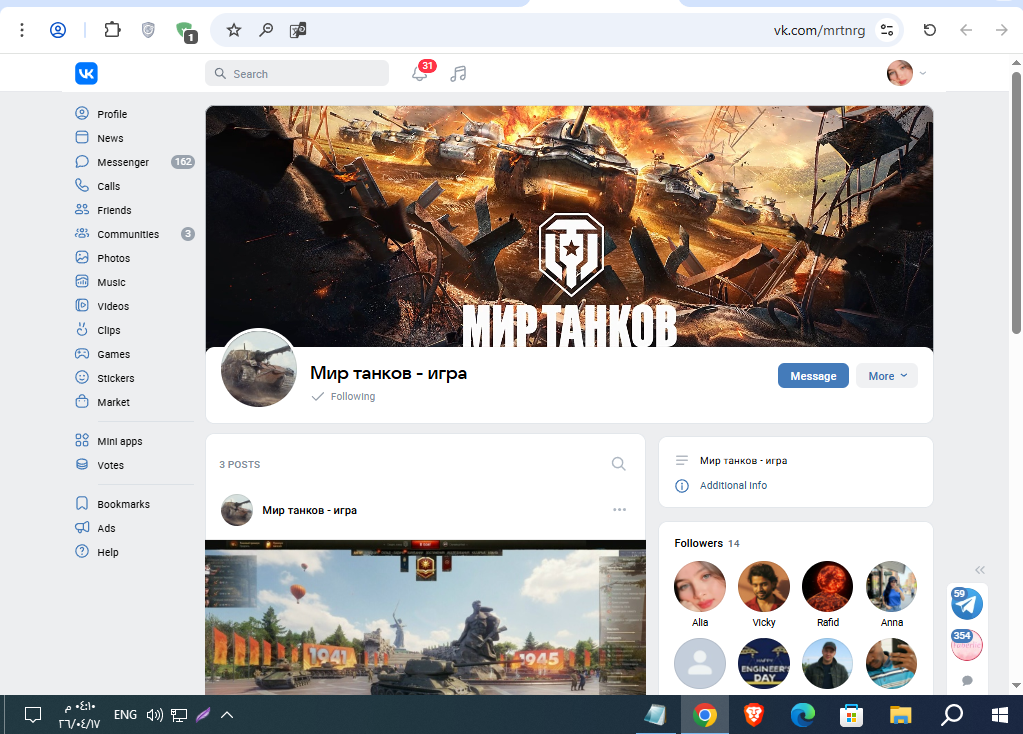
Task: Open post author Мир танков - игра link
Action: point(309,510)
